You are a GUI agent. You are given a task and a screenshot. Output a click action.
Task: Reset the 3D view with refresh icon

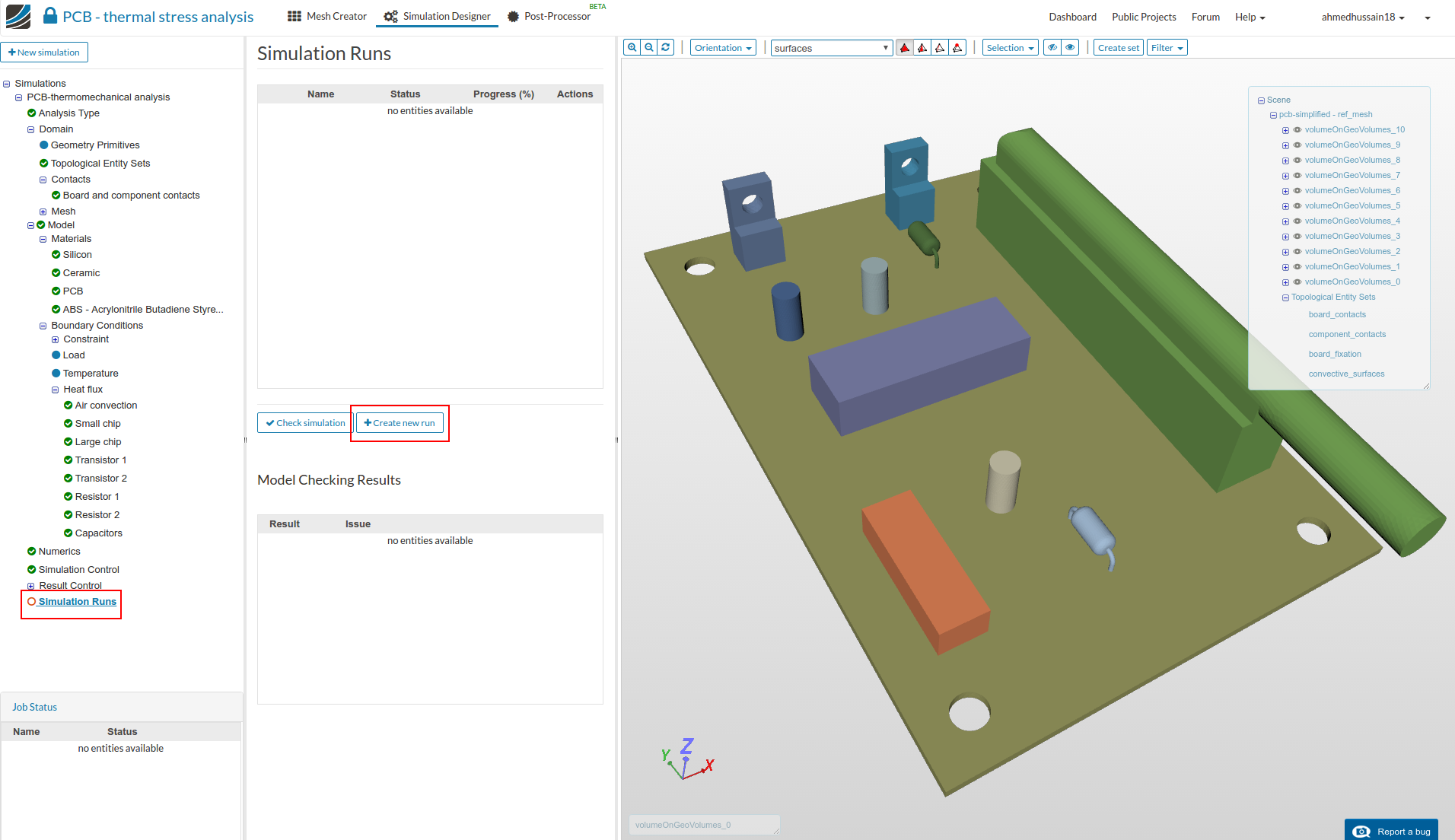click(666, 48)
